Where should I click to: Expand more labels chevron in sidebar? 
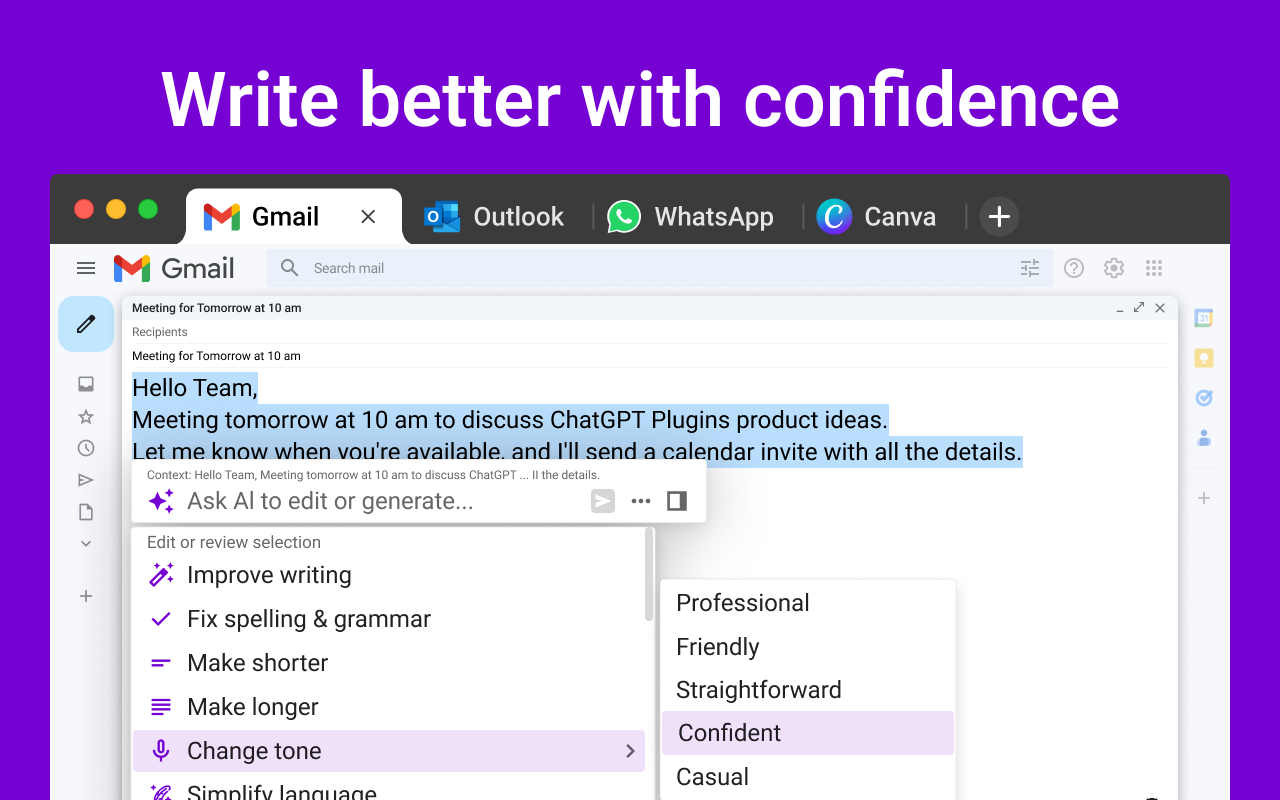[86, 544]
